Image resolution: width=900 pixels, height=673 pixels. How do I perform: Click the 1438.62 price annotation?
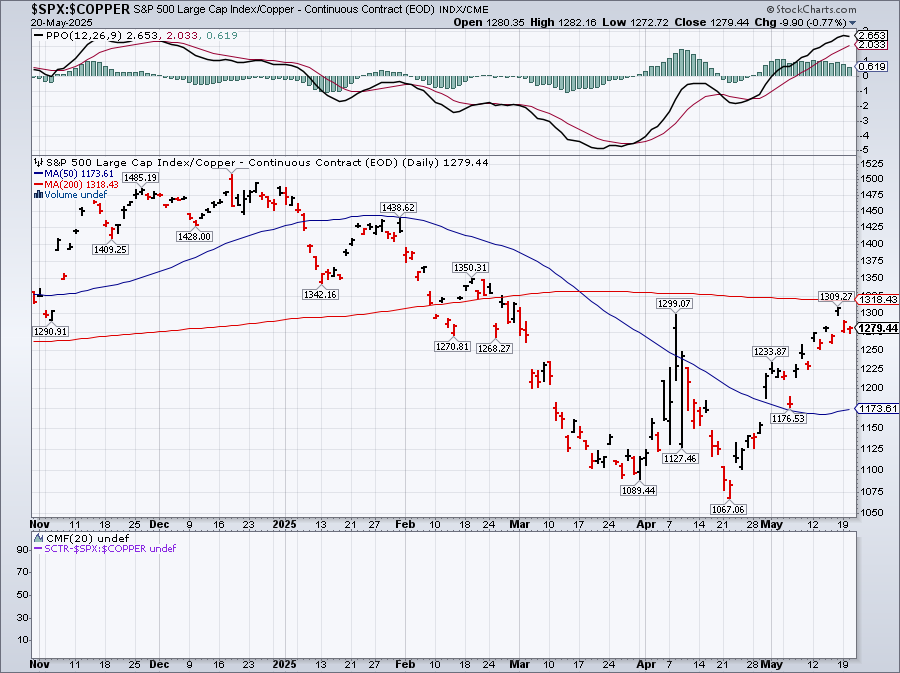click(399, 207)
